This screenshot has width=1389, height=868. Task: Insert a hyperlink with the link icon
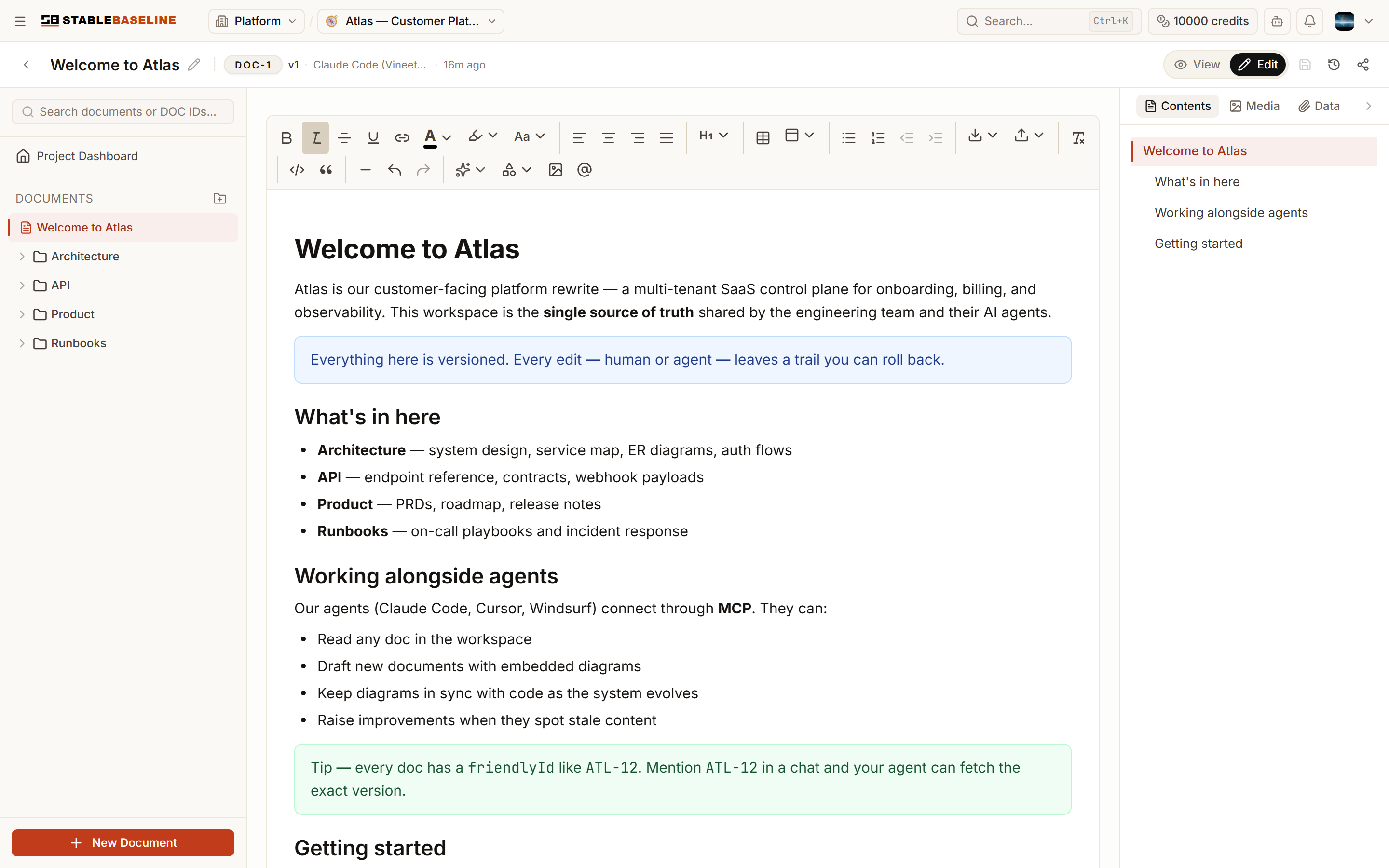click(x=402, y=138)
